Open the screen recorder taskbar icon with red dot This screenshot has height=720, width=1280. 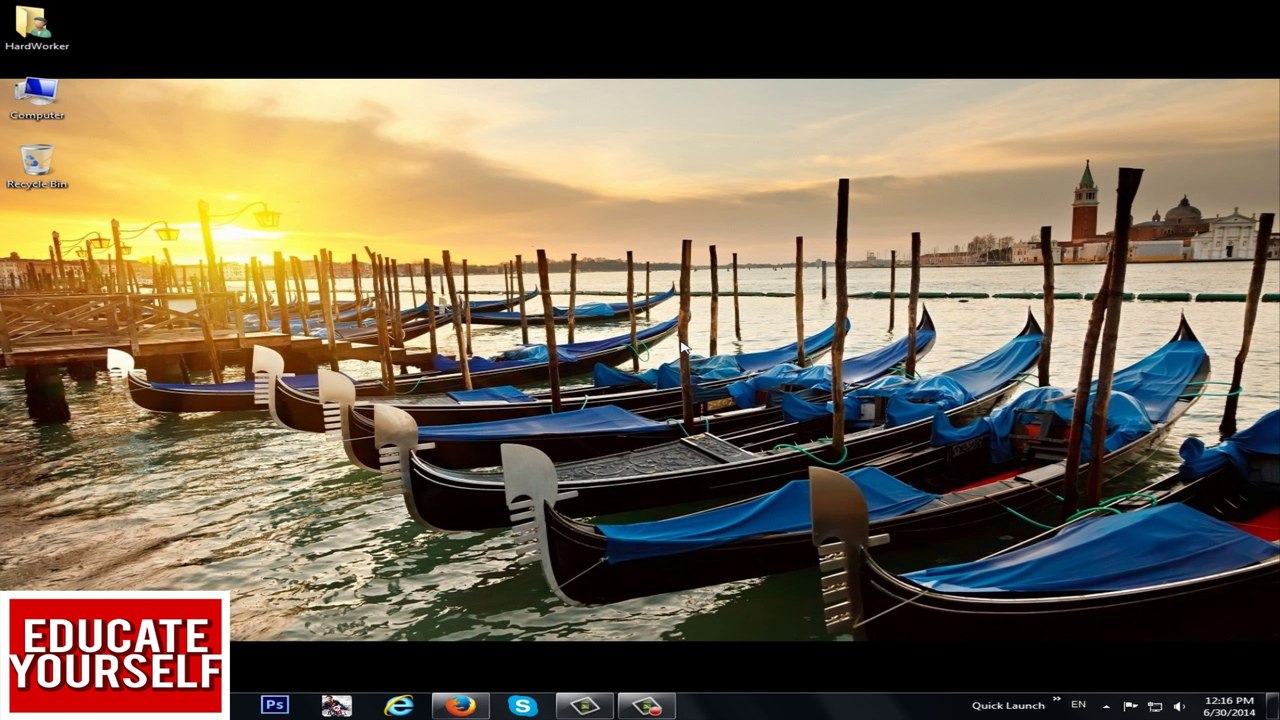pos(646,705)
